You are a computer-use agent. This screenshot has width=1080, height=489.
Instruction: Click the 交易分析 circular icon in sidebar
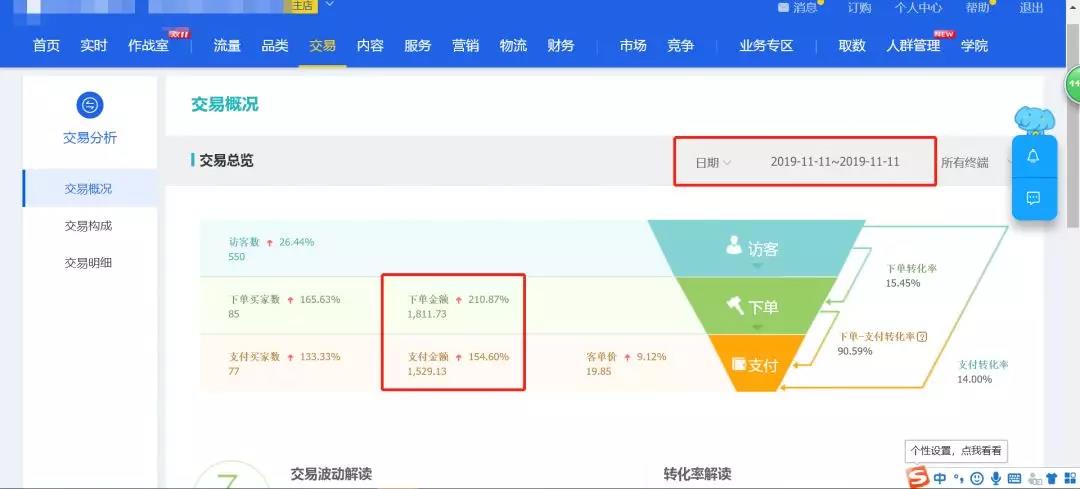click(90, 105)
